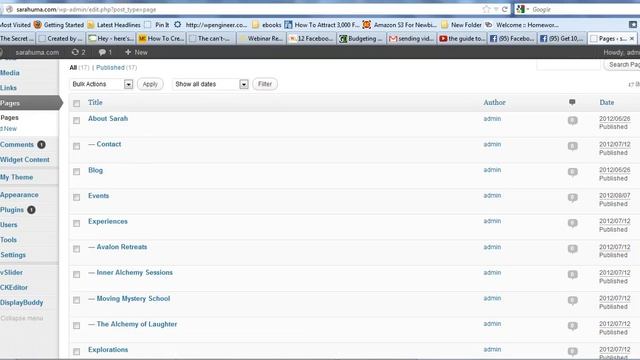Check the box for the Contact page

pyautogui.click(x=76, y=146)
